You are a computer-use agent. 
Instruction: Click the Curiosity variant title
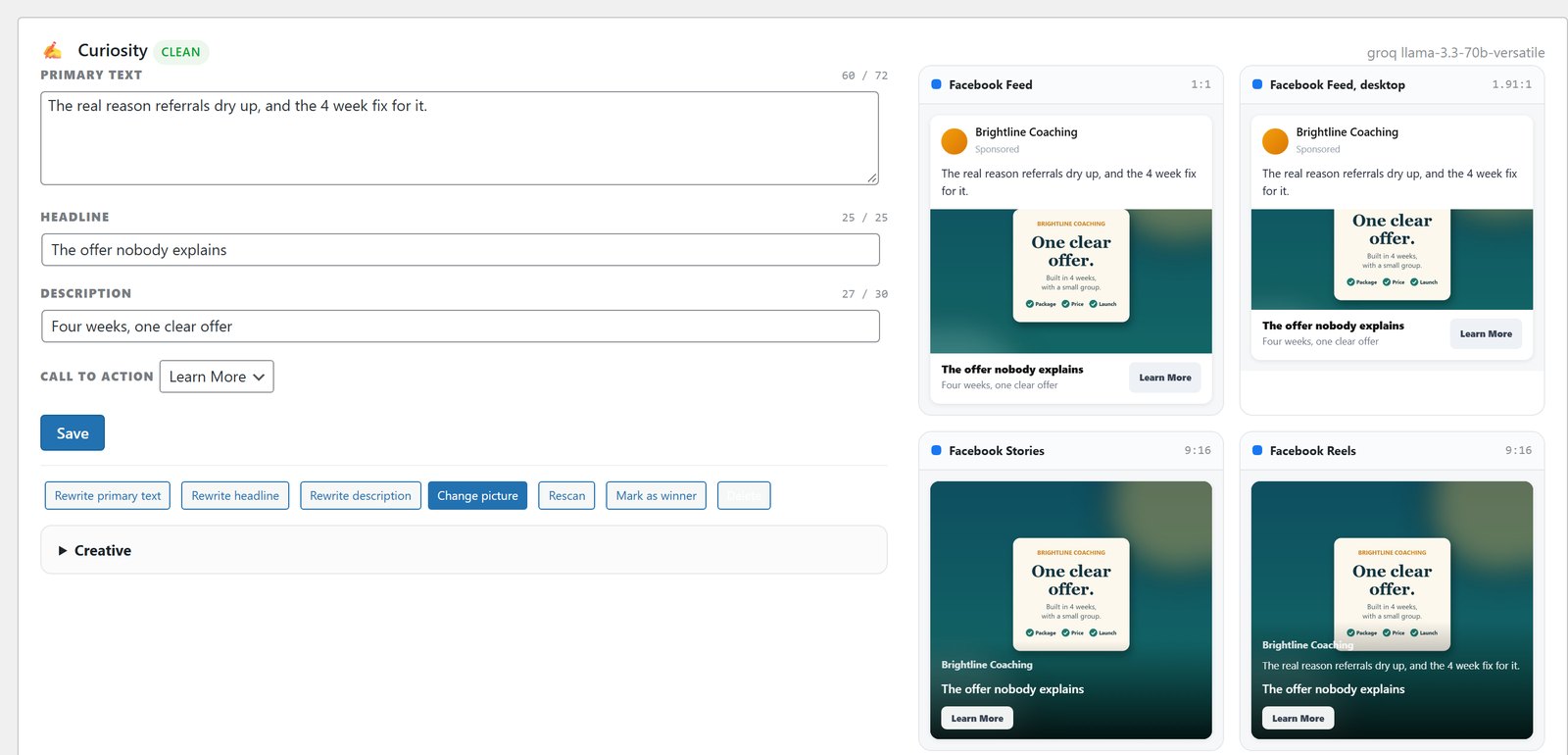coord(113,50)
